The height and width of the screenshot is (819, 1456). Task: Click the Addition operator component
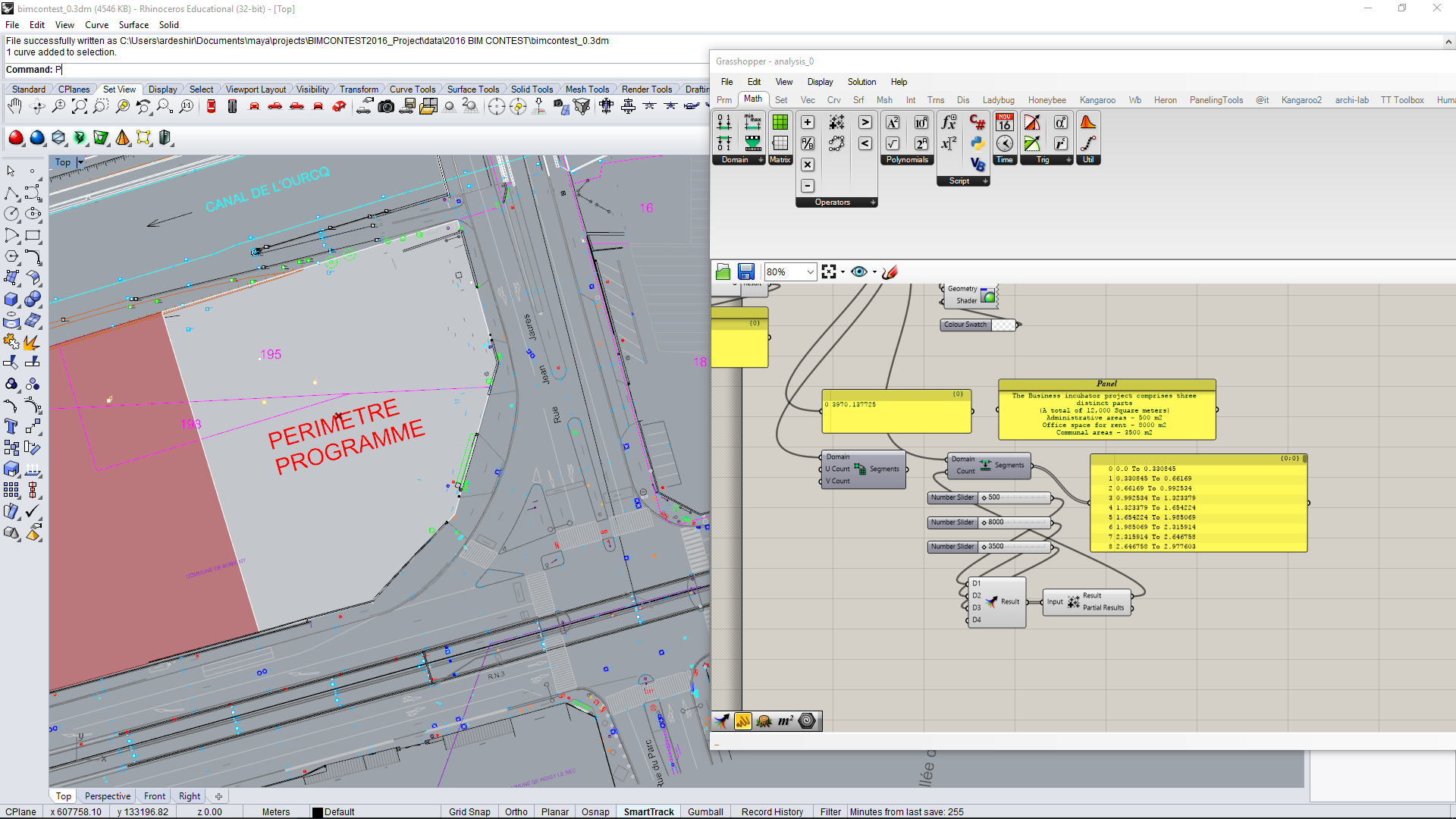(808, 122)
